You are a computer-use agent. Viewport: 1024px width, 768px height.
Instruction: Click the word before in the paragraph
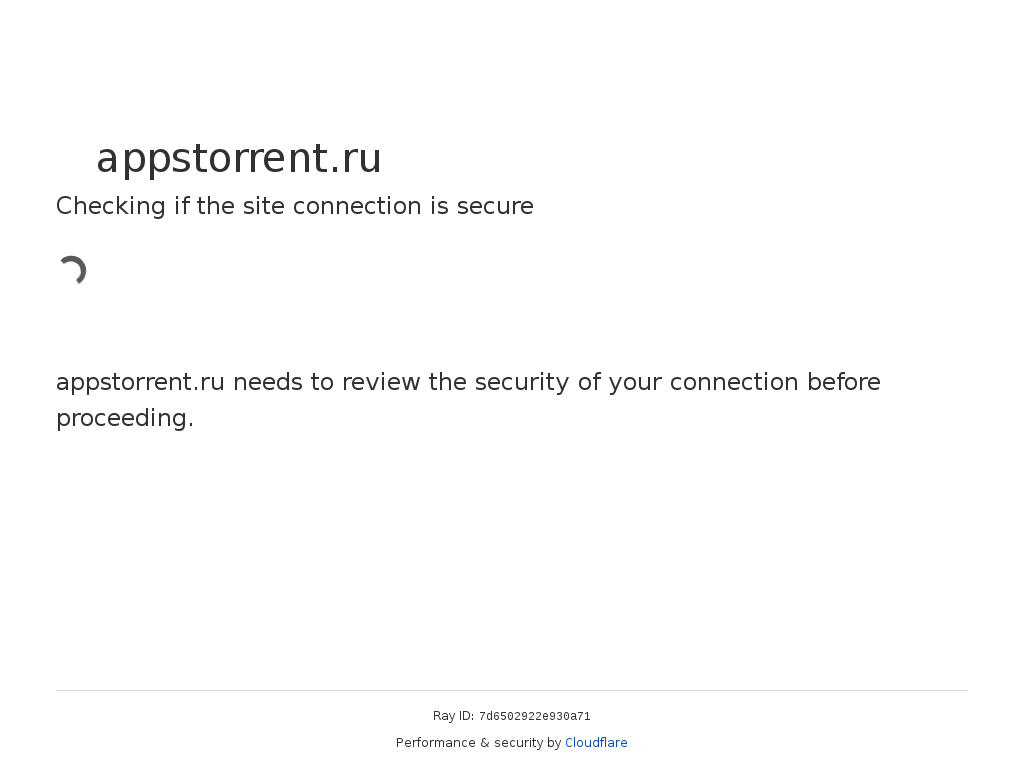pos(844,382)
